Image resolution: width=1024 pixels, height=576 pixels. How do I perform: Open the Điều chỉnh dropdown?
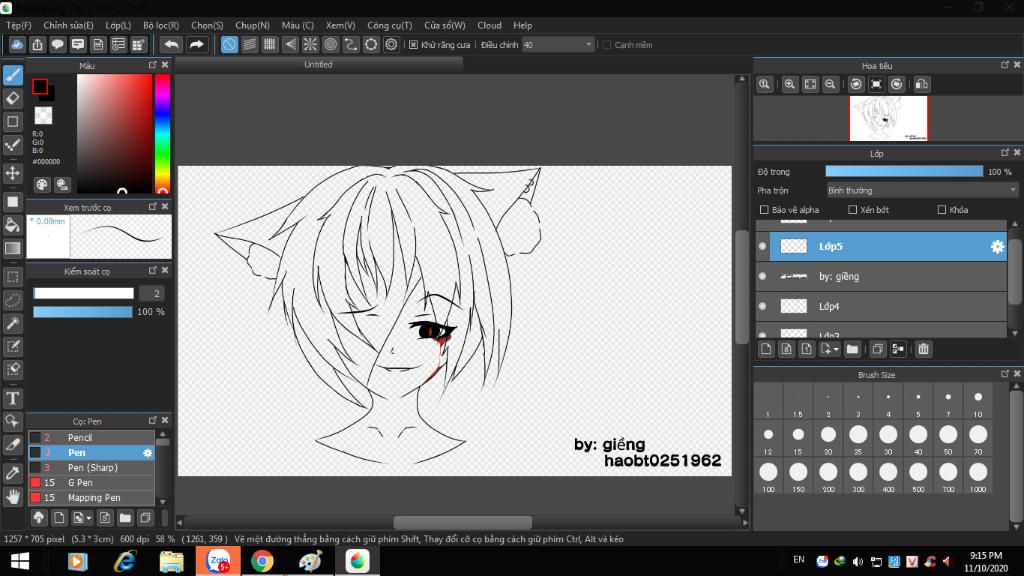click(558, 45)
